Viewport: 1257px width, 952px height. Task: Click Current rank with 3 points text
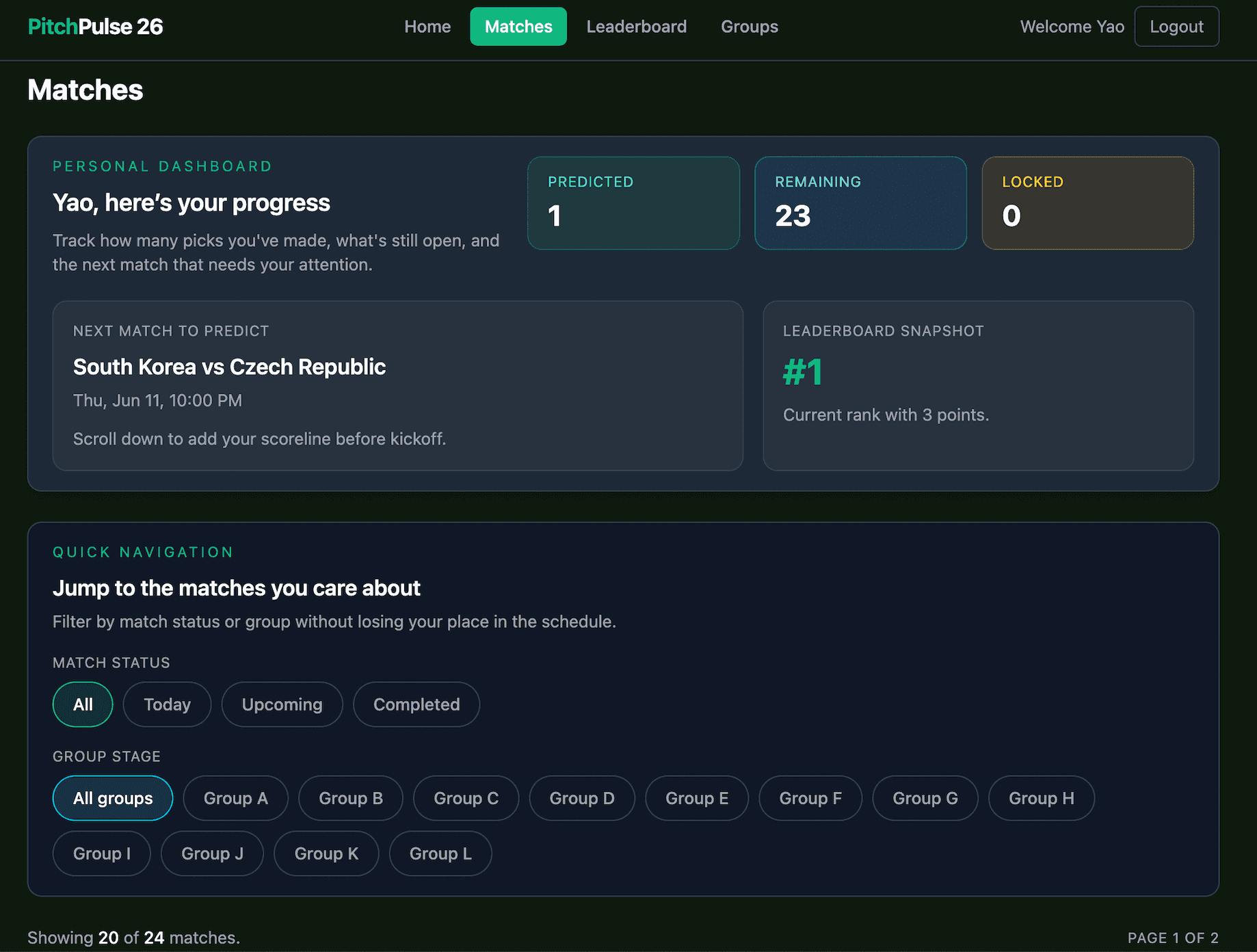pyautogui.click(x=886, y=415)
